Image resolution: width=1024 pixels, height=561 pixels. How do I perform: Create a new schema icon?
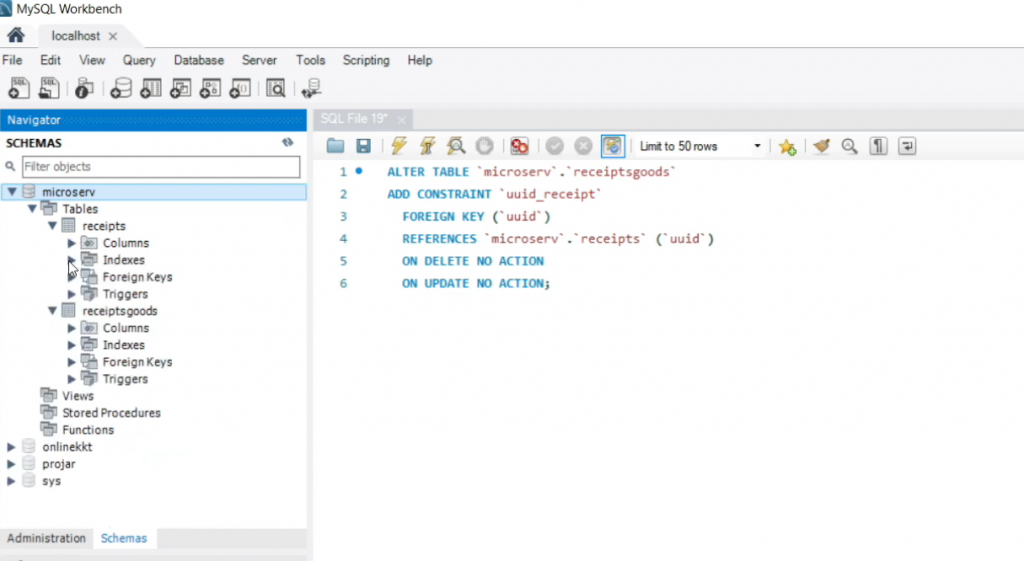[120, 88]
